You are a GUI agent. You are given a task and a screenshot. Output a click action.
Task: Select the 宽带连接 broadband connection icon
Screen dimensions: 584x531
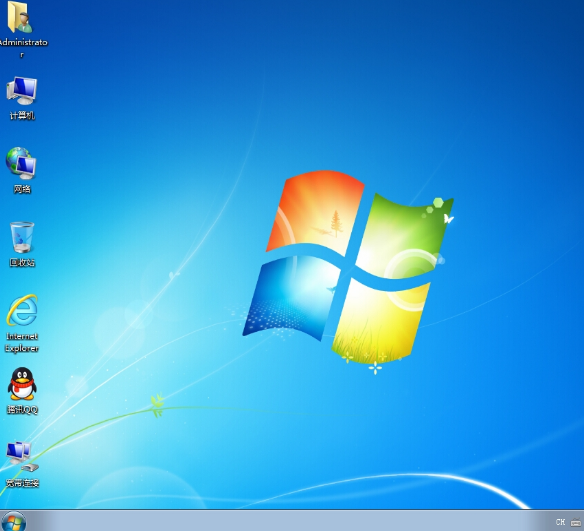tap(22, 457)
